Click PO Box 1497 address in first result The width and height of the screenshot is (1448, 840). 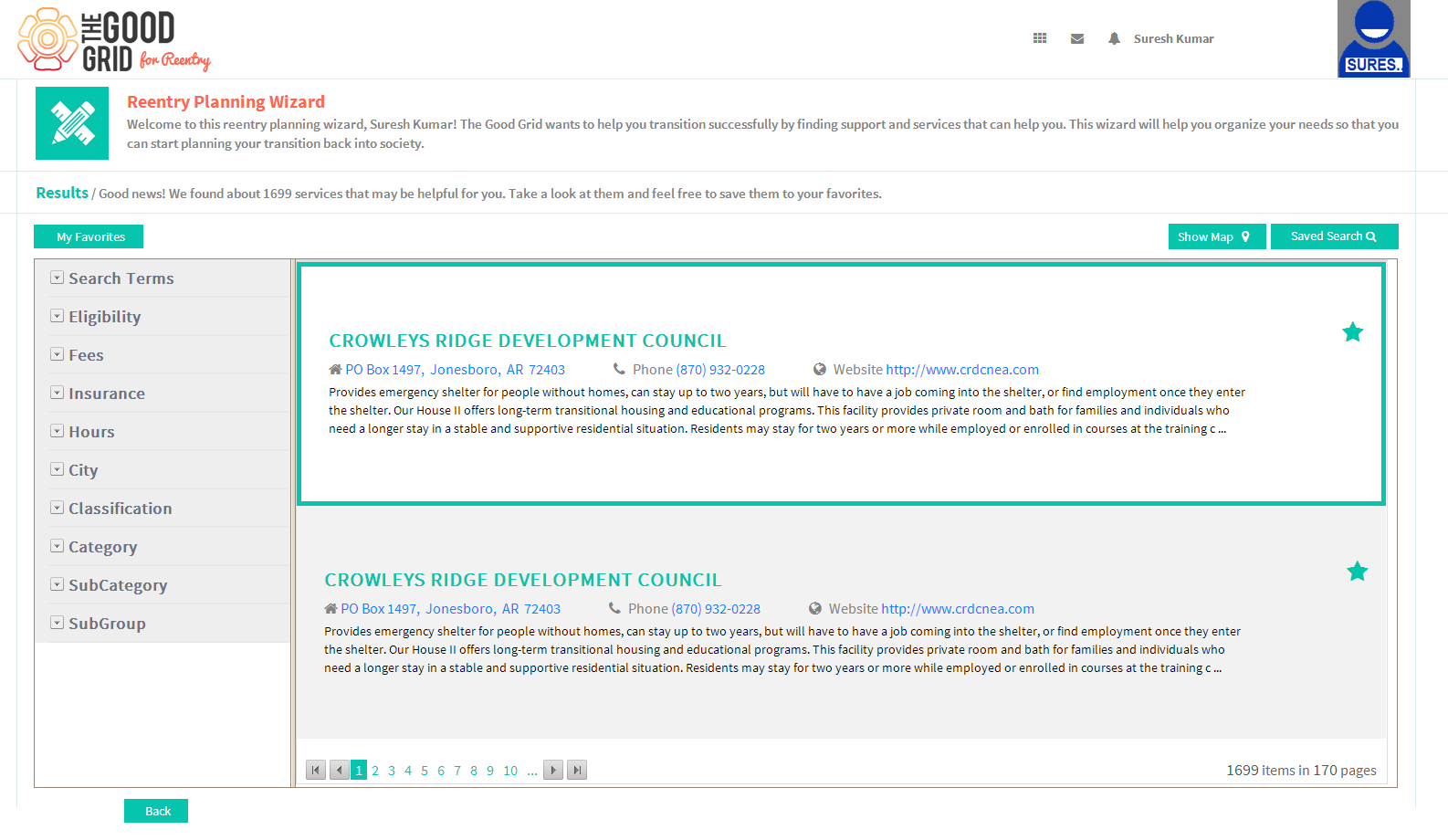pos(455,370)
